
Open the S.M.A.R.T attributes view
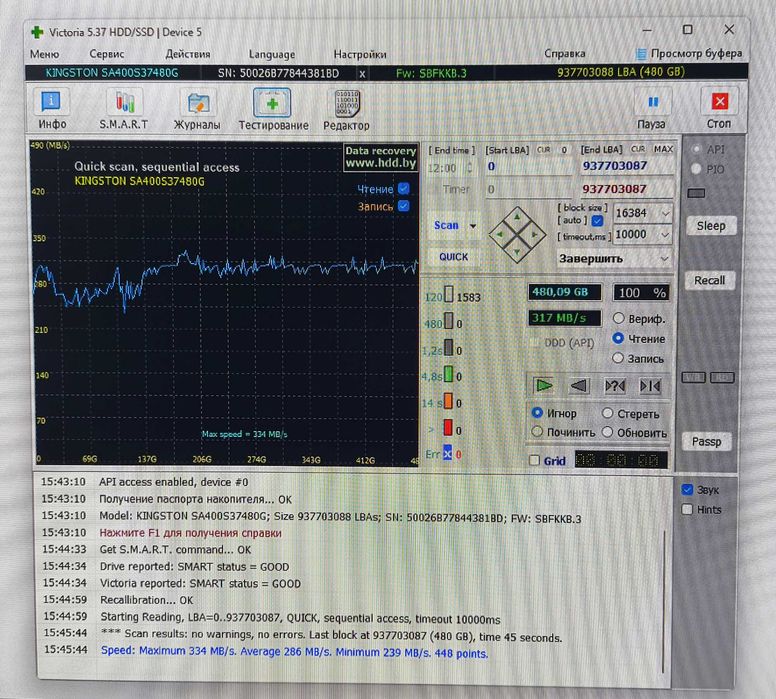point(124,109)
